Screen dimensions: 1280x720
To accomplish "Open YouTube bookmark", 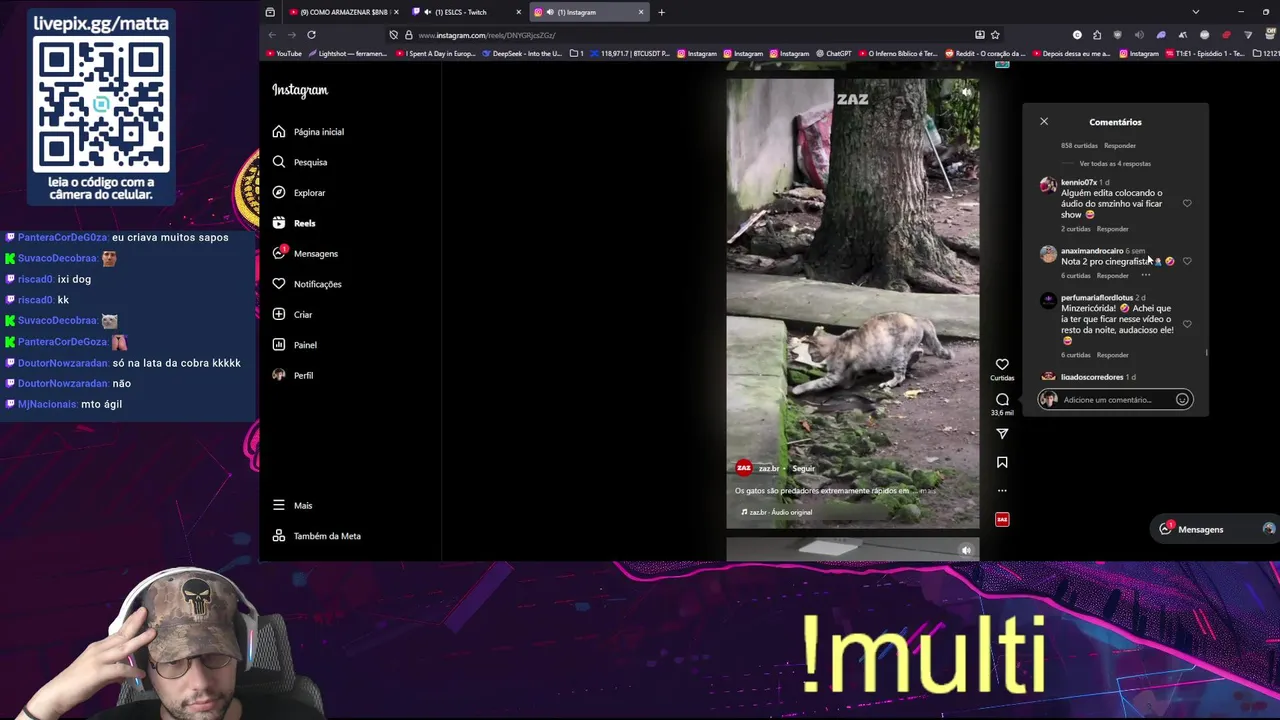I will [x=284, y=54].
